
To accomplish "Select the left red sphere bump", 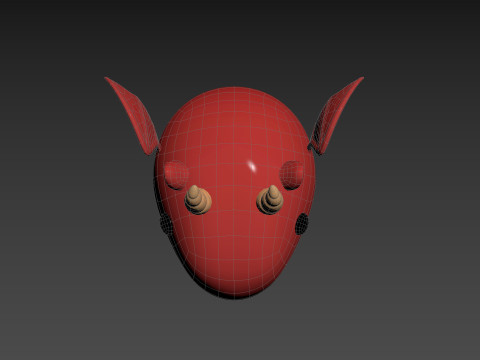I will pos(176,175).
